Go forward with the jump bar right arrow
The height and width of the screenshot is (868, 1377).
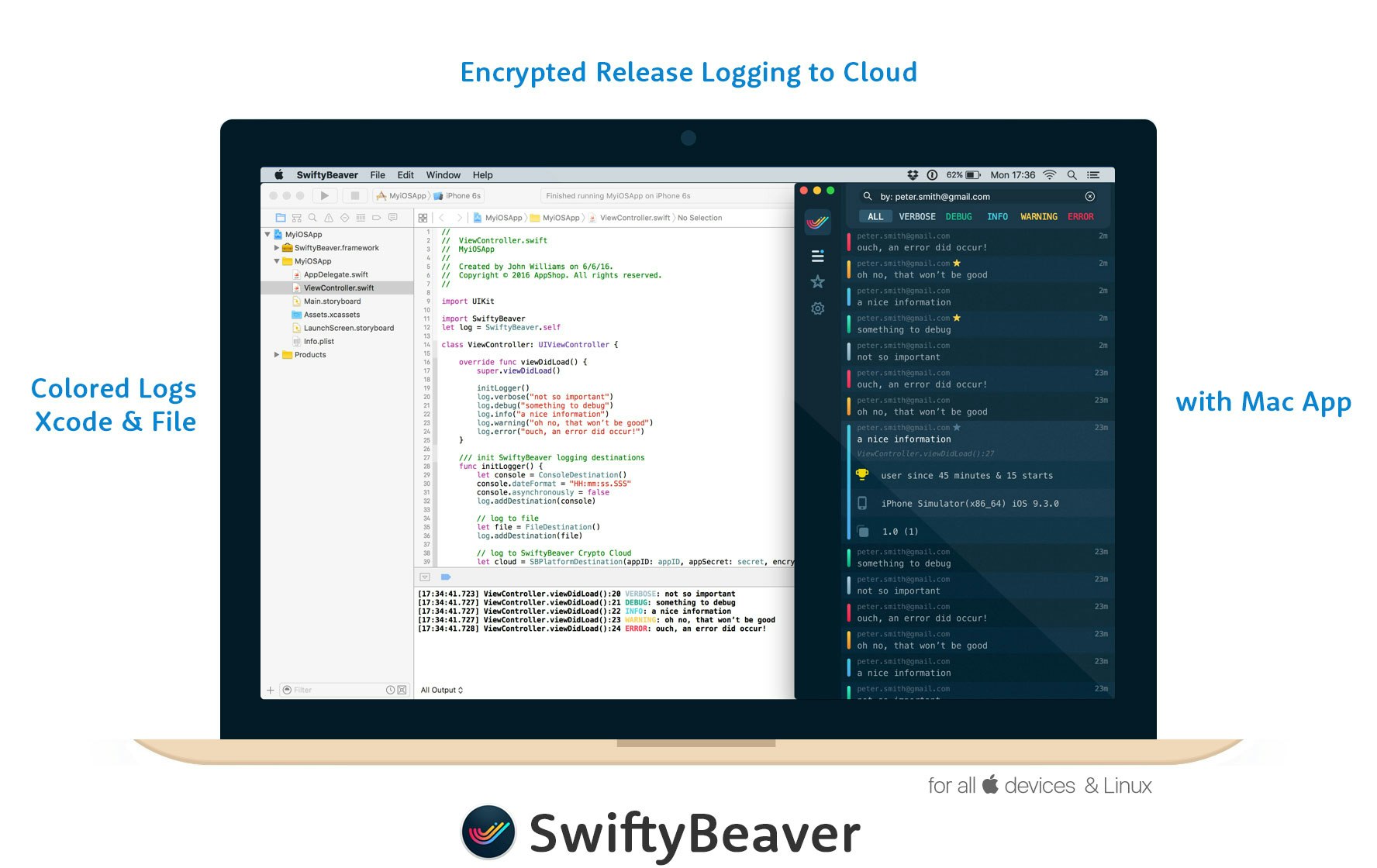(459, 218)
